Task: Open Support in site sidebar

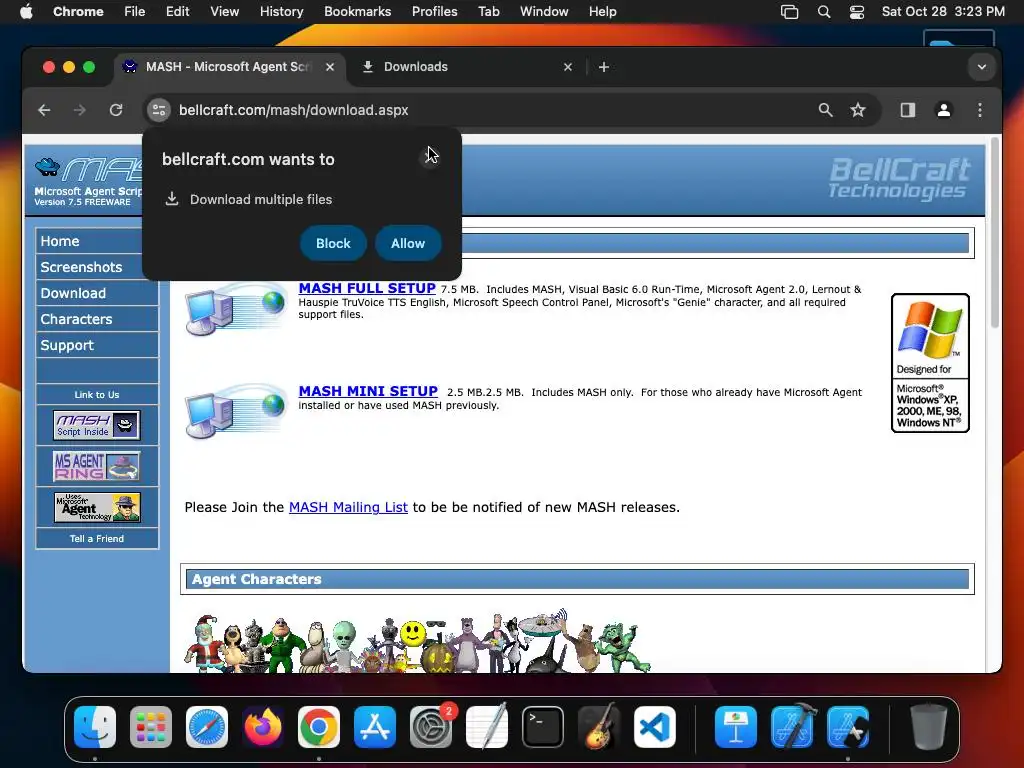Action: 97,345
